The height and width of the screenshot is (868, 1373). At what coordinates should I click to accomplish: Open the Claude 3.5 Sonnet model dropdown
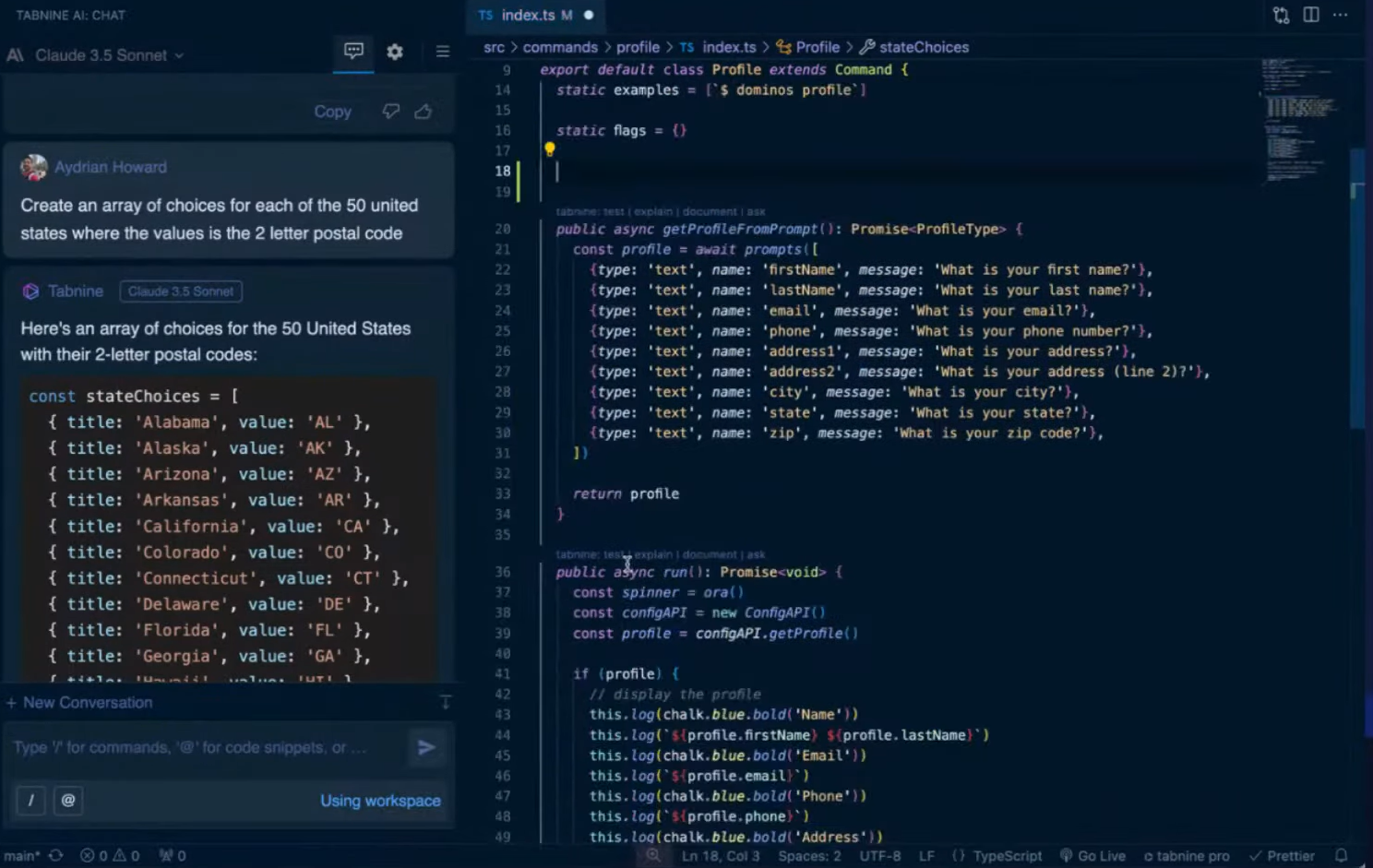(x=109, y=55)
